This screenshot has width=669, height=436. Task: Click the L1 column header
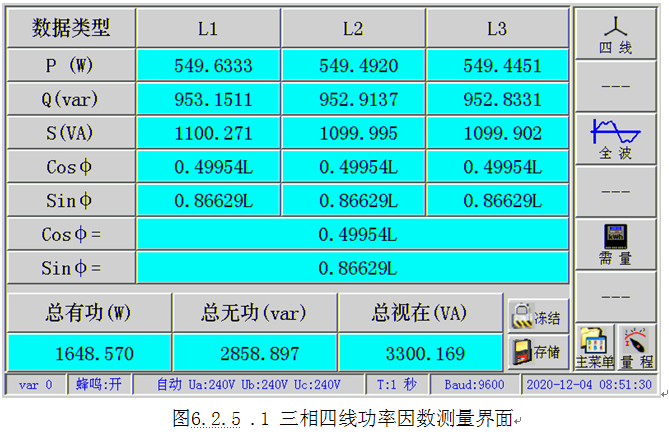pyautogui.click(x=208, y=28)
